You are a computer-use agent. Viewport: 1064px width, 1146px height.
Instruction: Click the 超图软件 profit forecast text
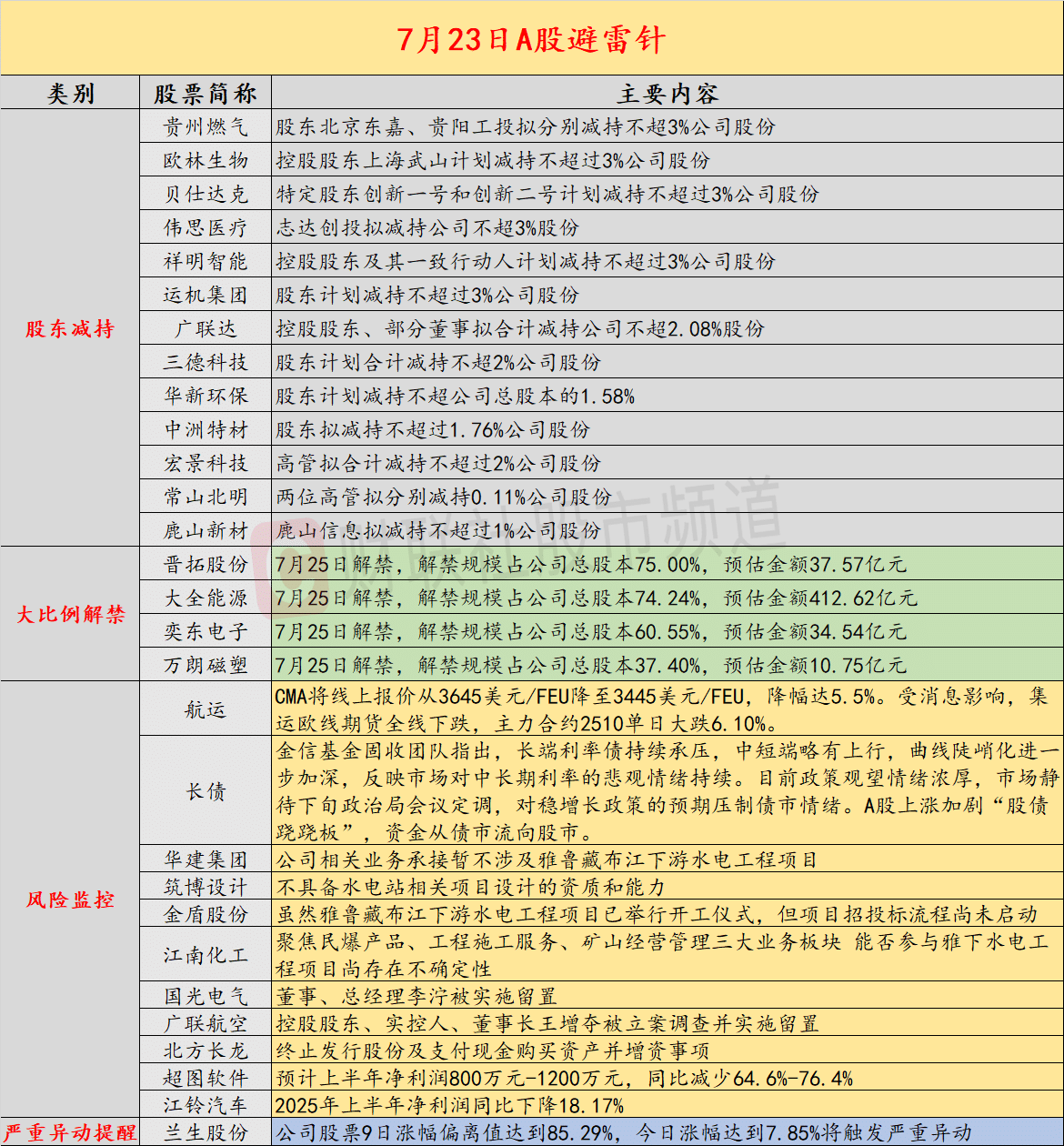(x=565, y=1078)
